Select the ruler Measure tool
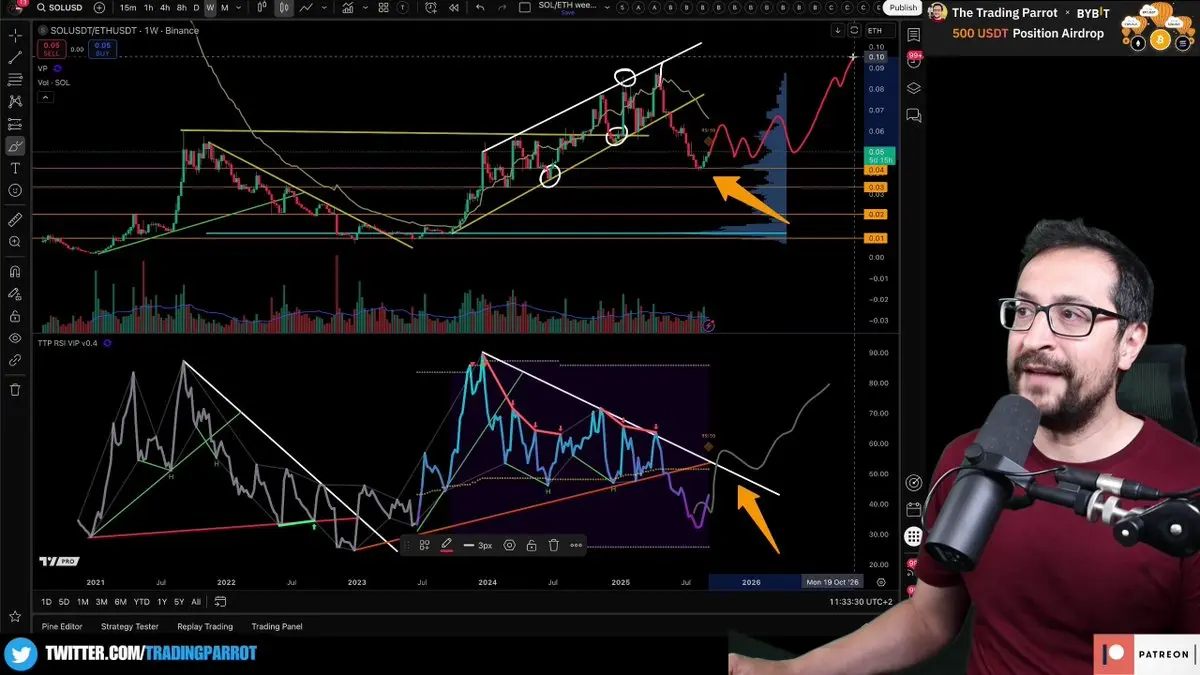This screenshot has height=675, width=1200. tap(15, 219)
